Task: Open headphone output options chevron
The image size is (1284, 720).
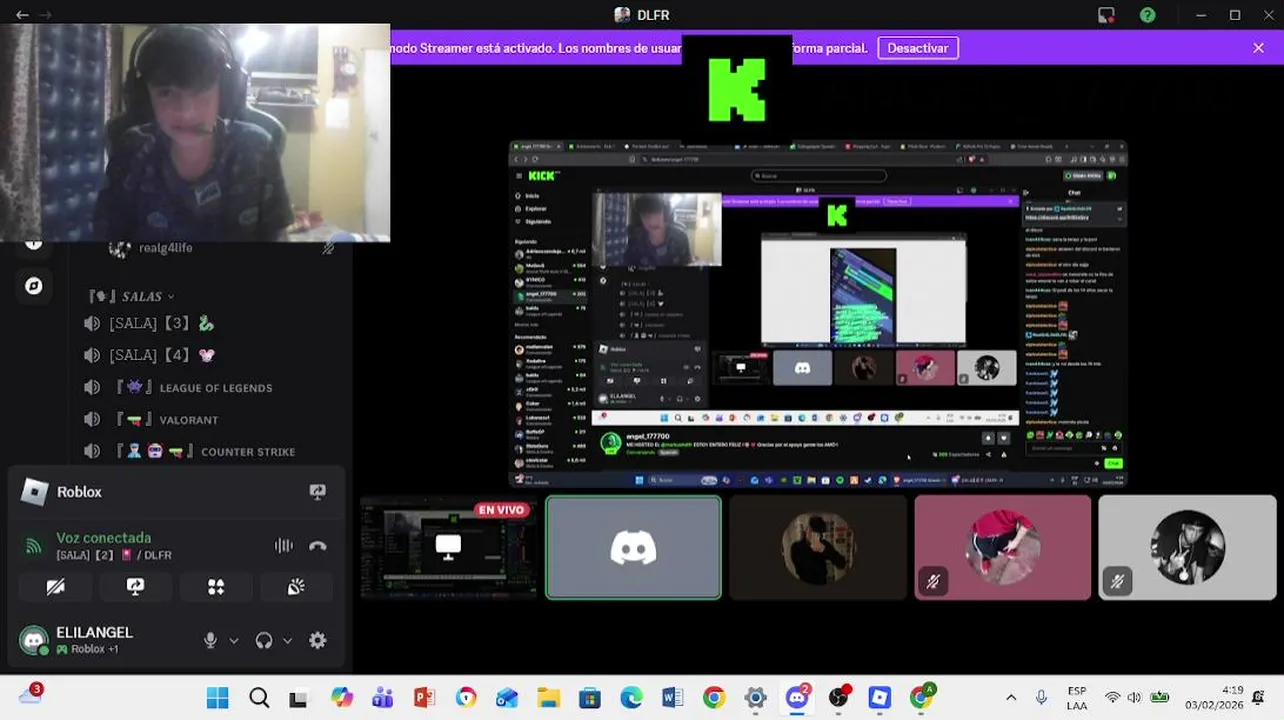Action: coord(288,641)
